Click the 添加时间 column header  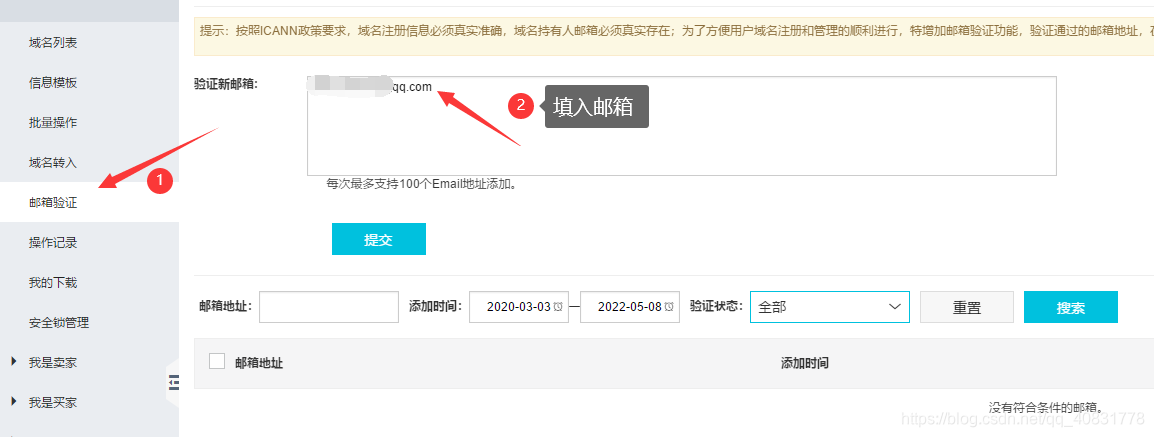804,363
